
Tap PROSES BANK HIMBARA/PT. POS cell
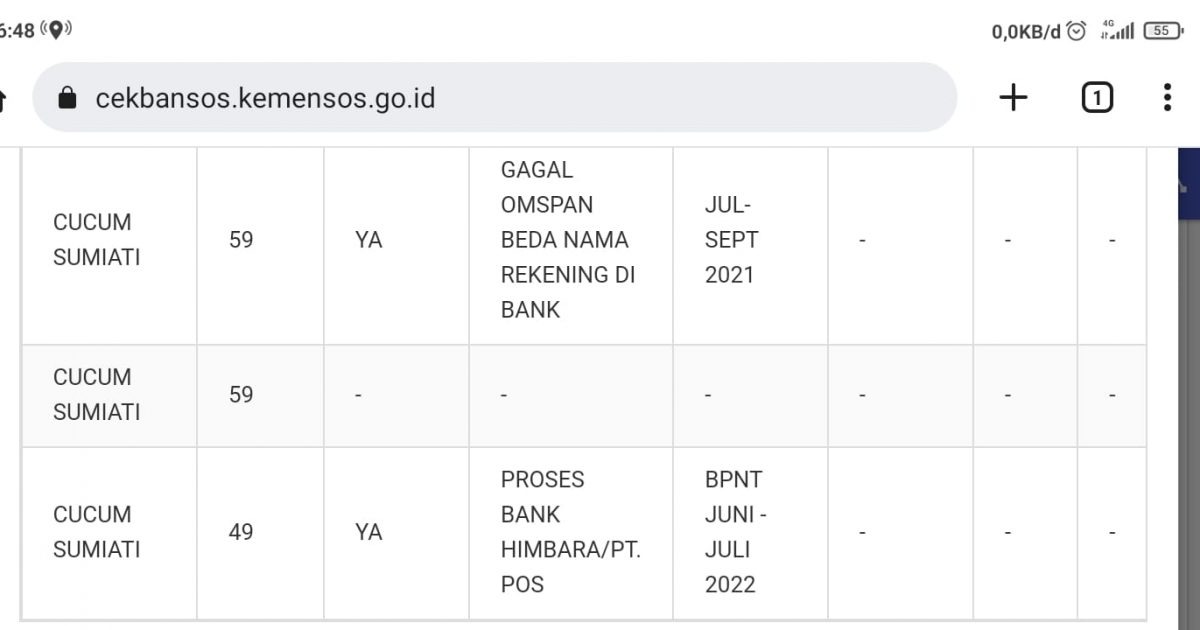tap(571, 532)
